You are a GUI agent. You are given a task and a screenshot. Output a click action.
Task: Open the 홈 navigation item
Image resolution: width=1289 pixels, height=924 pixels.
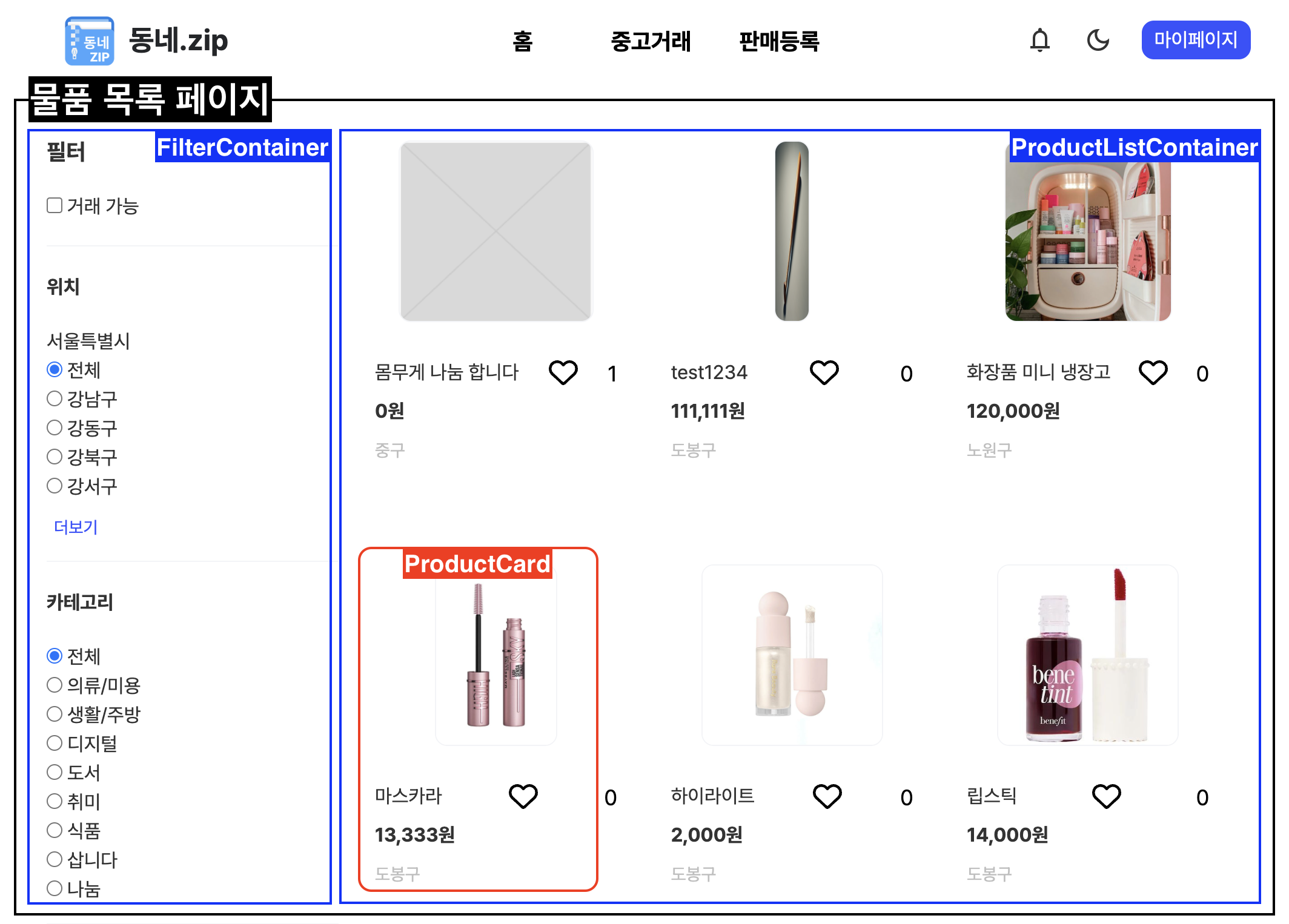(522, 41)
